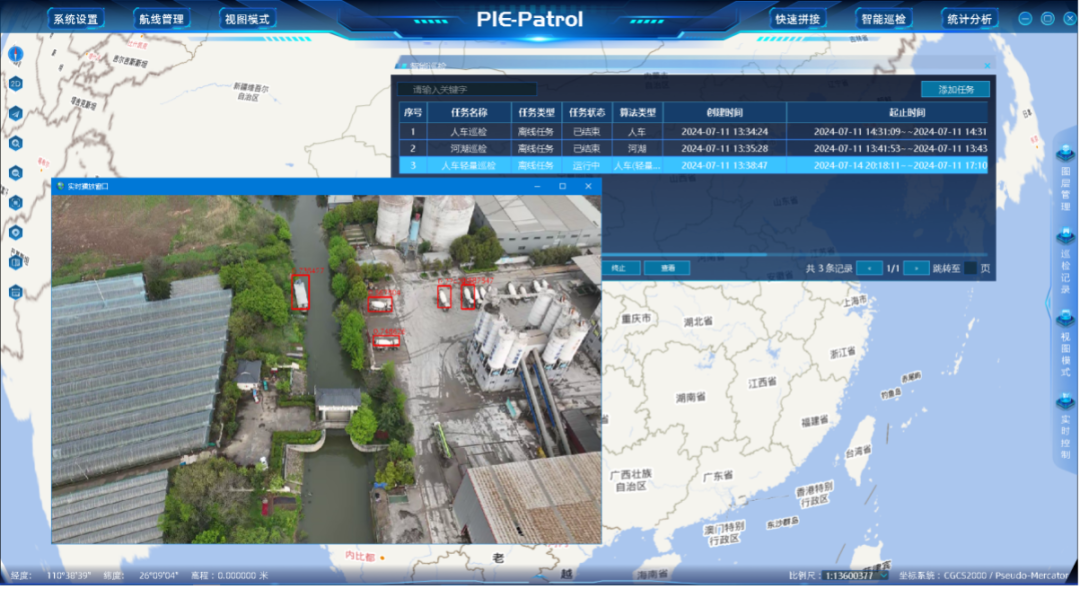Image resolution: width=1080 pixels, height=589 pixels.
Task: Click the 添加任务 button
Action: click(x=955, y=89)
